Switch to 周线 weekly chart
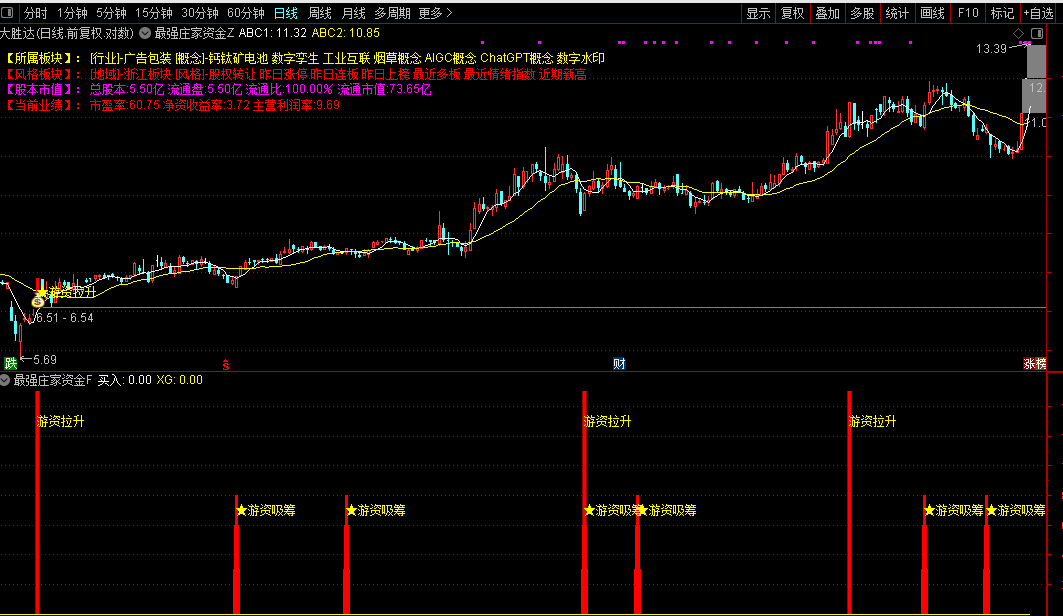1063x616 pixels. (x=320, y=13)
